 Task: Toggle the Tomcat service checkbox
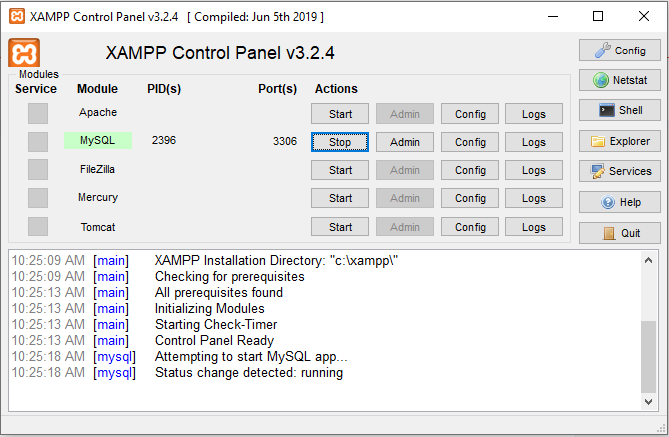point(38,227)
